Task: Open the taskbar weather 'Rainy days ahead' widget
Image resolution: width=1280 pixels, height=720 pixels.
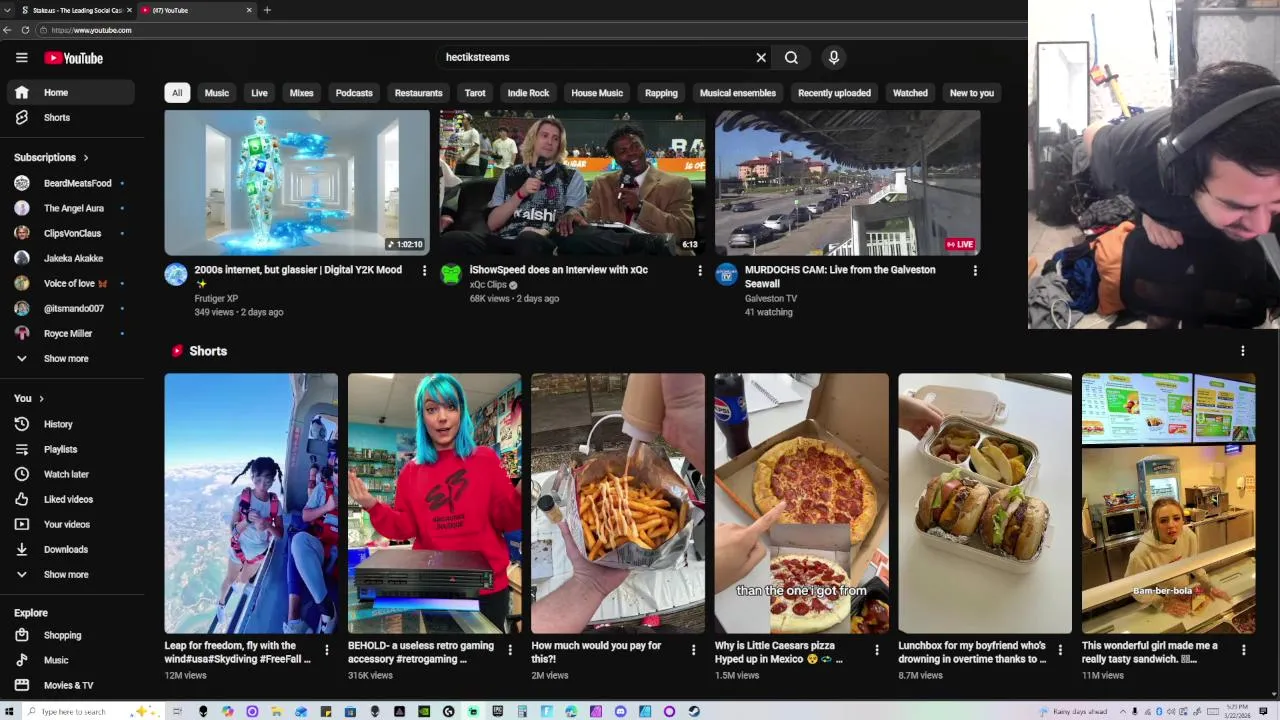Action: 1075,711
